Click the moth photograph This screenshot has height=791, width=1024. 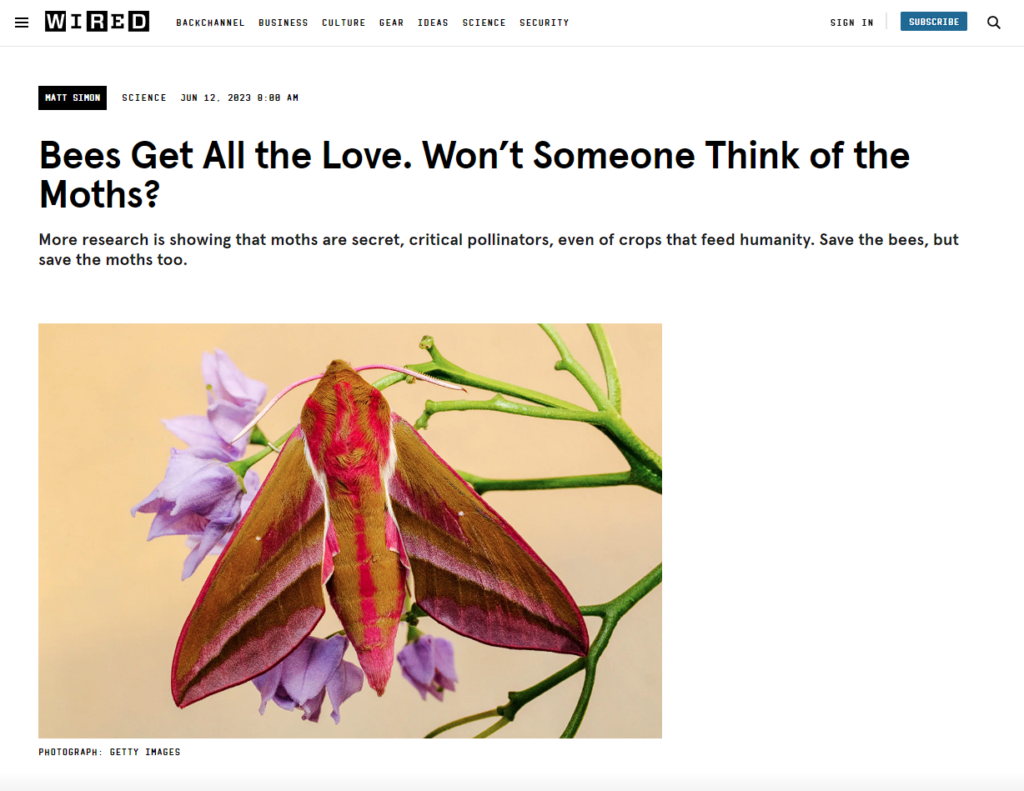tap(350, 529)
